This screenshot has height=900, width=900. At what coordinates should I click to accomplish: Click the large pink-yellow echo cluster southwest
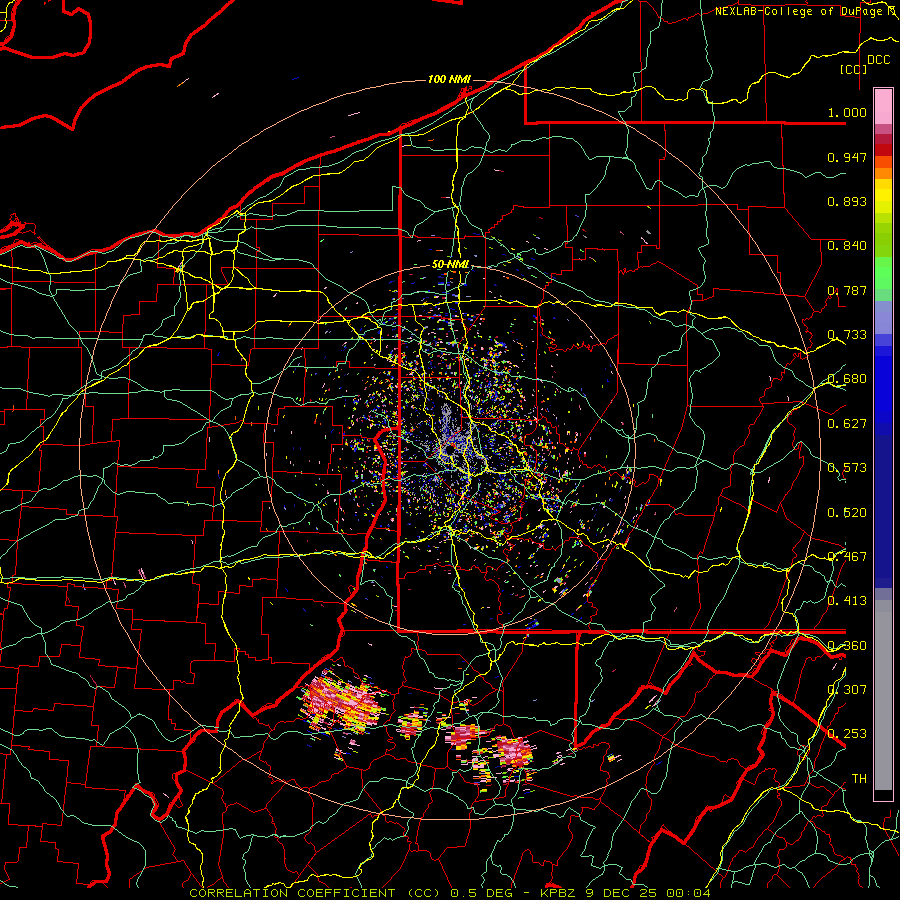pyautogui.click(x=343, y=703)
